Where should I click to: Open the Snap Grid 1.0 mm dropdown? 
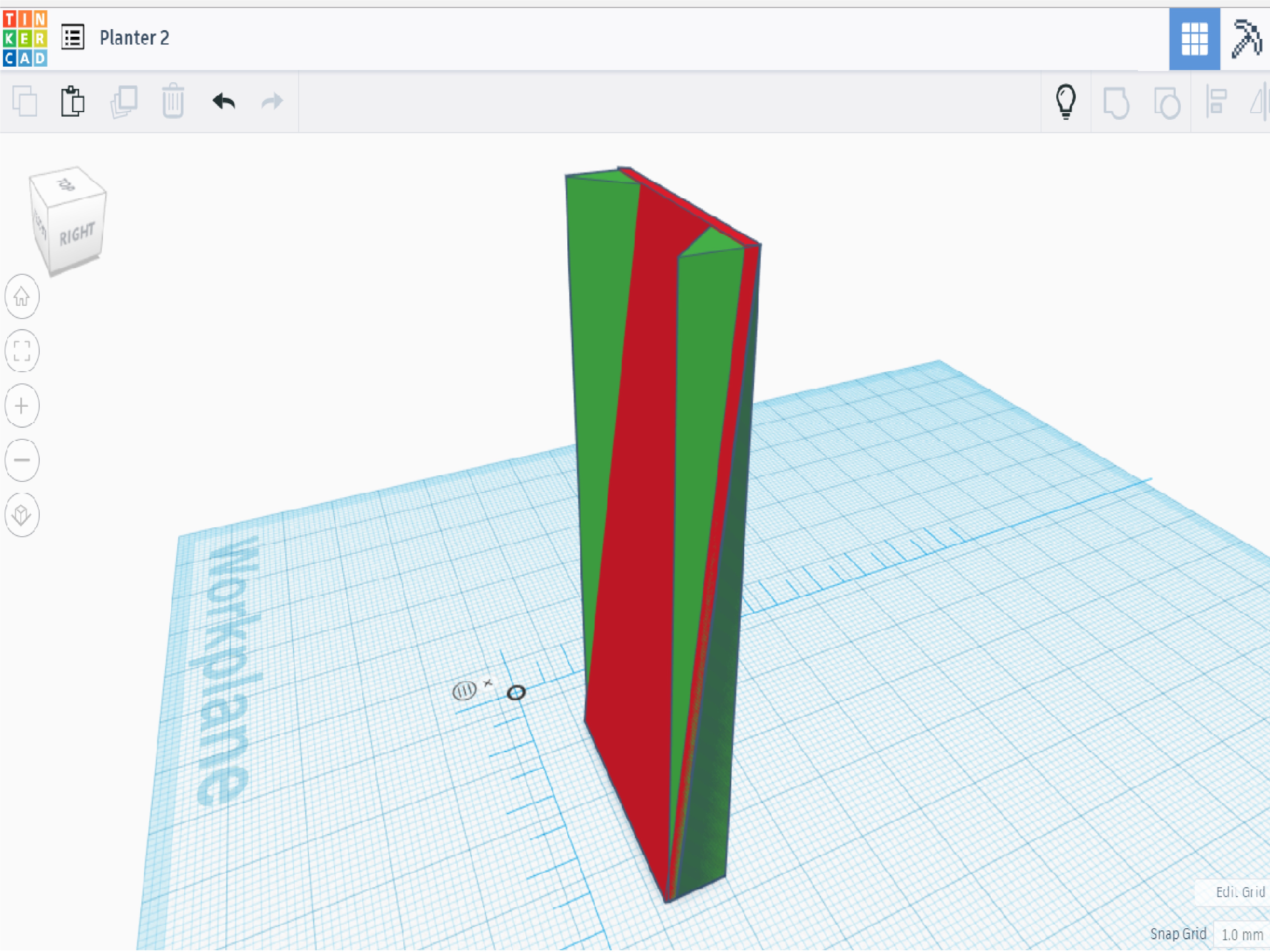pos(1241,935)
